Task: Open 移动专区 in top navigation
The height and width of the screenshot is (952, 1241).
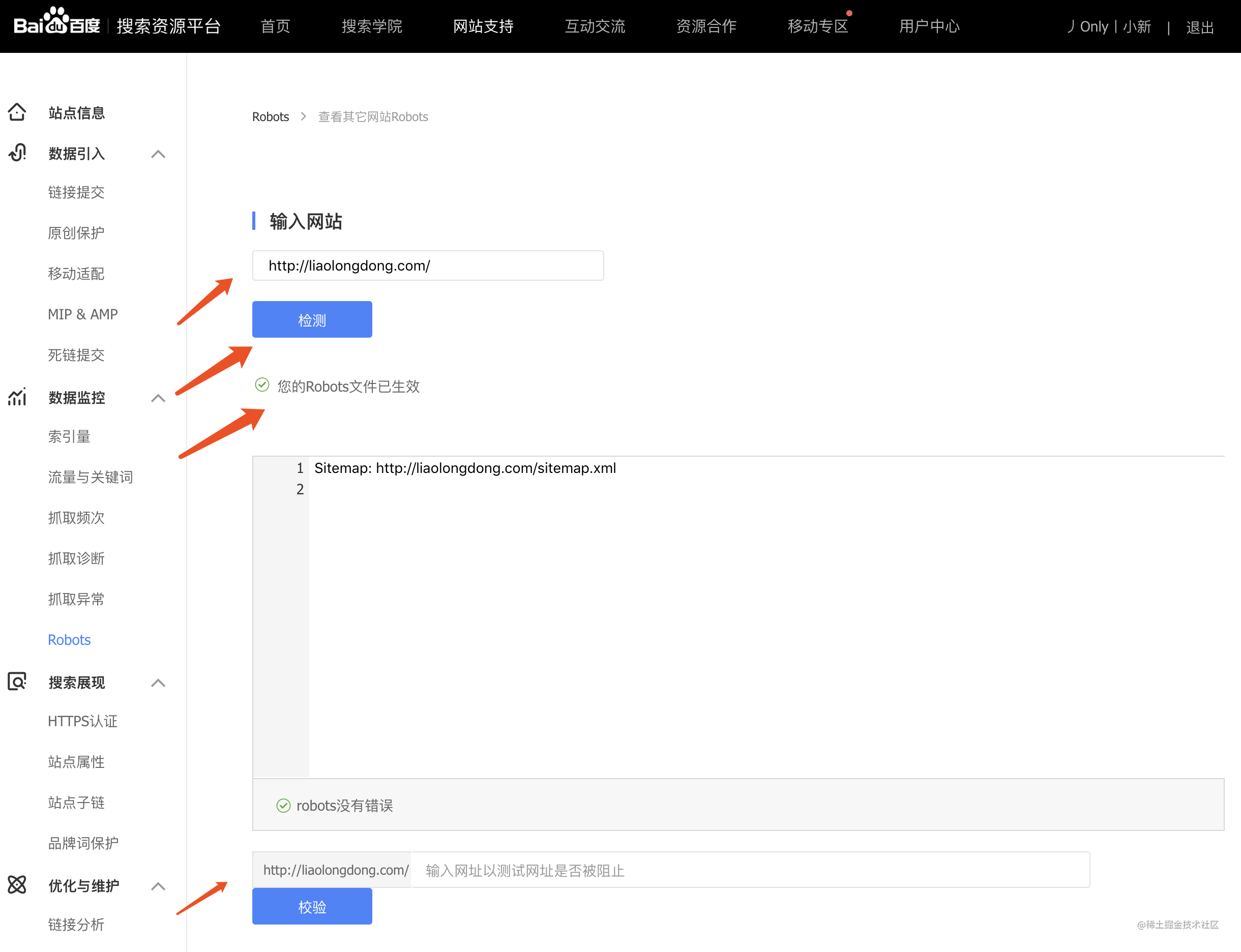Action: click(818, 26)
